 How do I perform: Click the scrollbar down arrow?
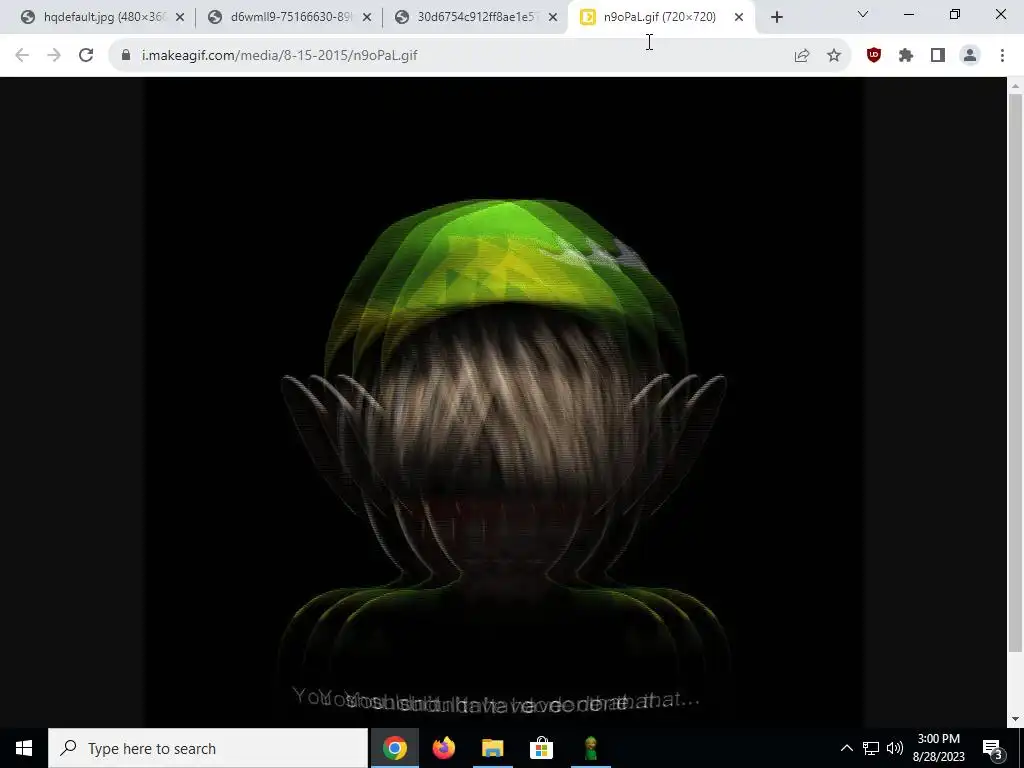[1015, 720]
